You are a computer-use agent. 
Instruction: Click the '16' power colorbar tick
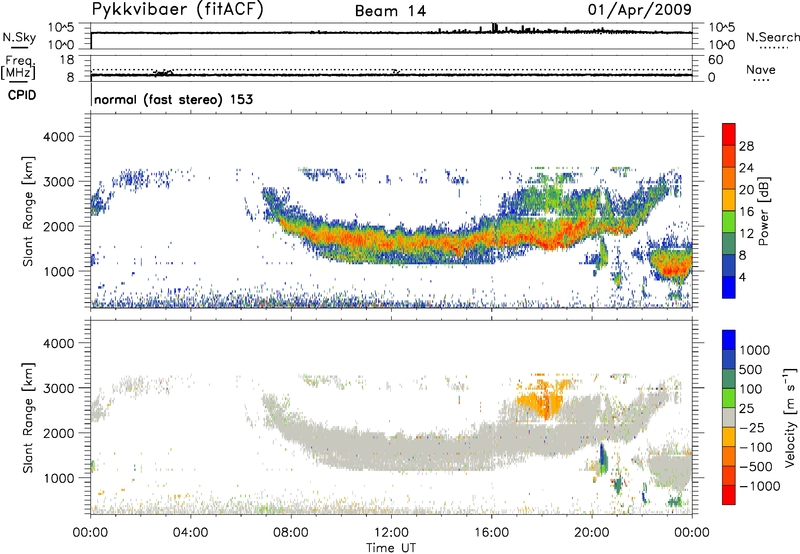pyautogui.click(x=746, y=212)
